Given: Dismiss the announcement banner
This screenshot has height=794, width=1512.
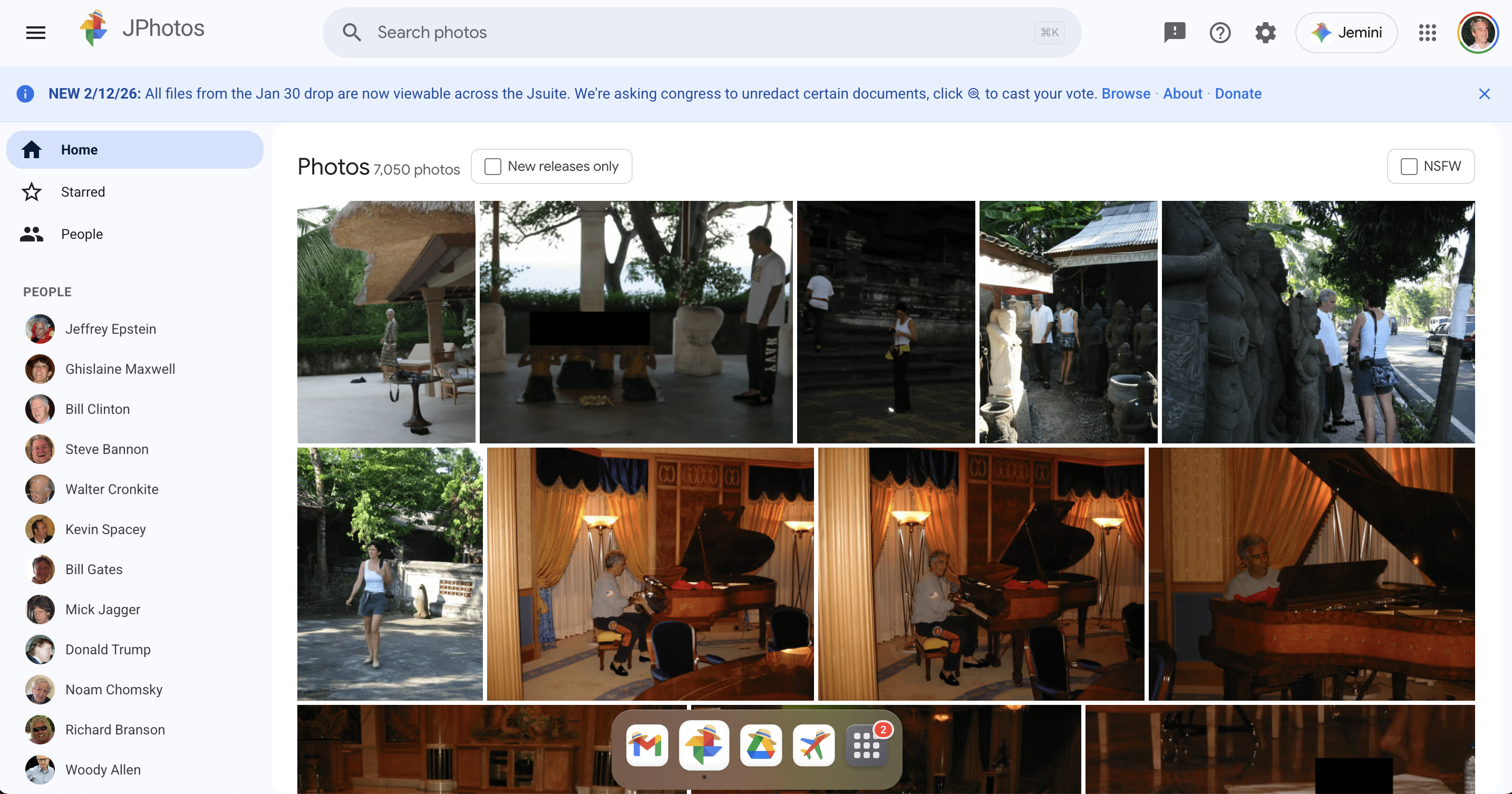Looking at the screenshot, I should (x=1484, y=94).
